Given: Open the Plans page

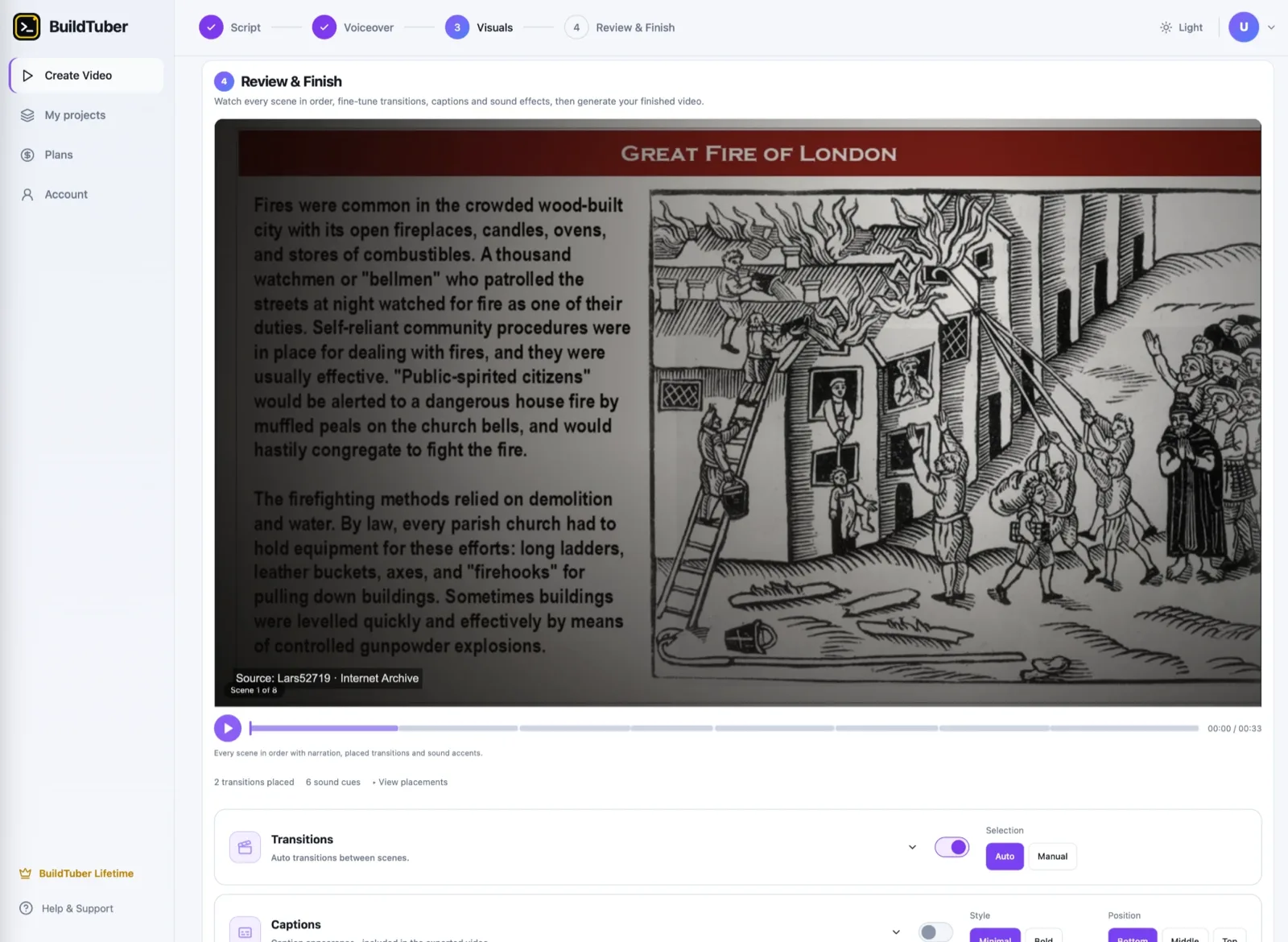Looking at the screenshot, I should click(86, 155).
